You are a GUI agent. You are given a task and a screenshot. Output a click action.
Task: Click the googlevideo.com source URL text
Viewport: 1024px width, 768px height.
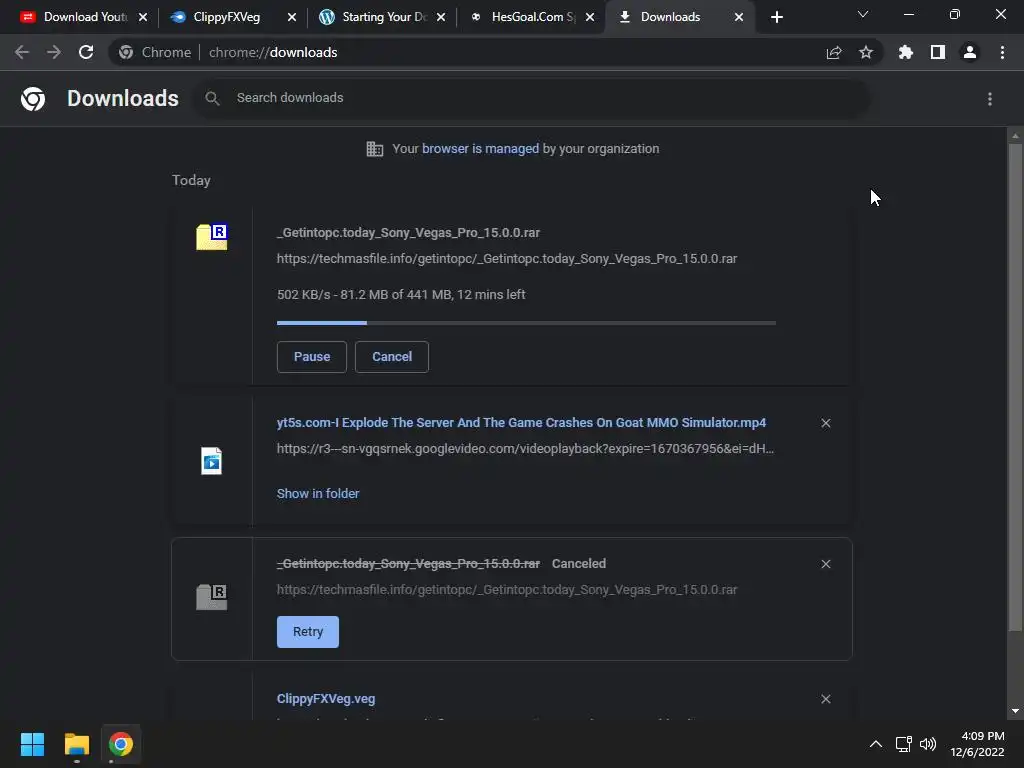525,449
